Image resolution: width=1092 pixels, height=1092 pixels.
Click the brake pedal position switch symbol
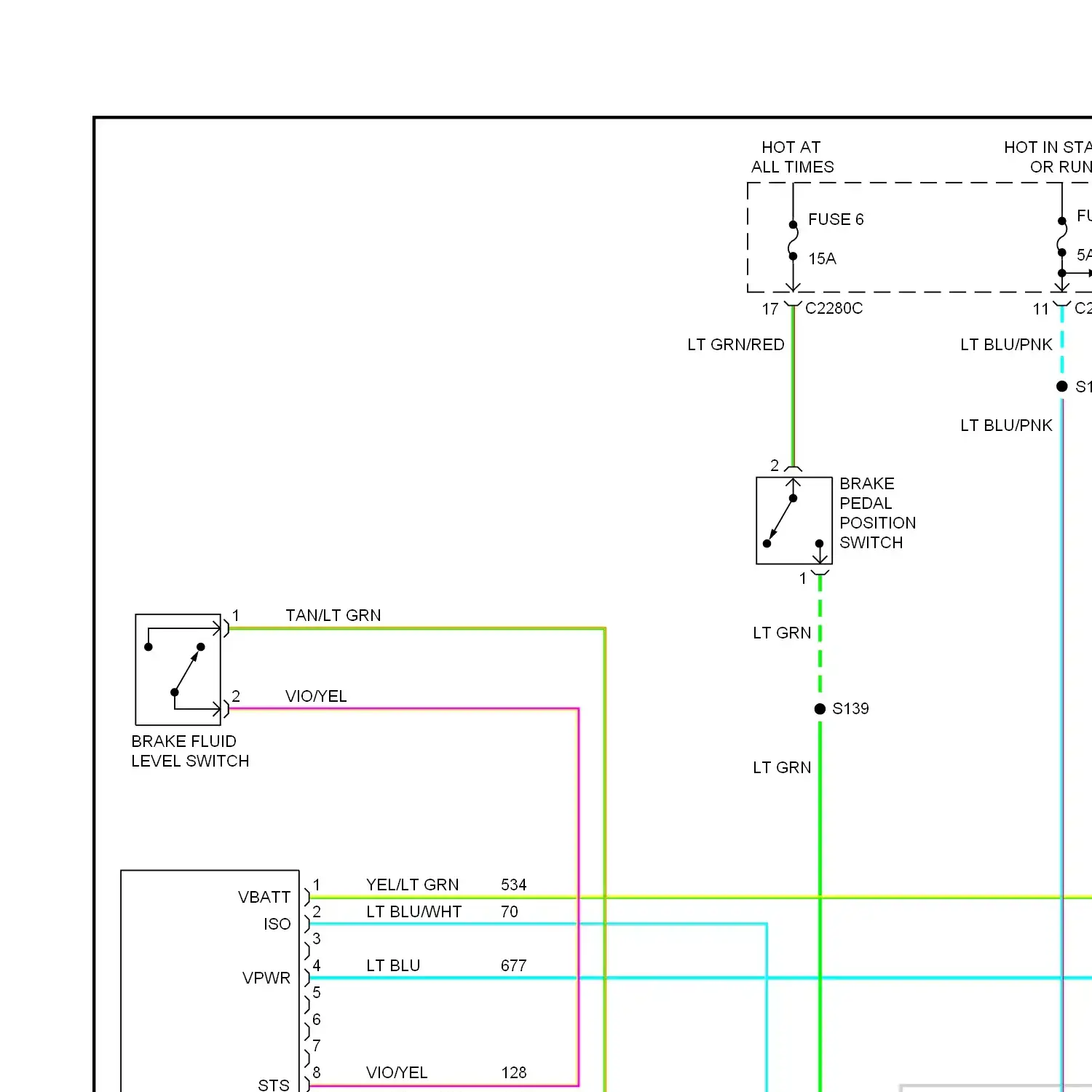coord(794,521)
